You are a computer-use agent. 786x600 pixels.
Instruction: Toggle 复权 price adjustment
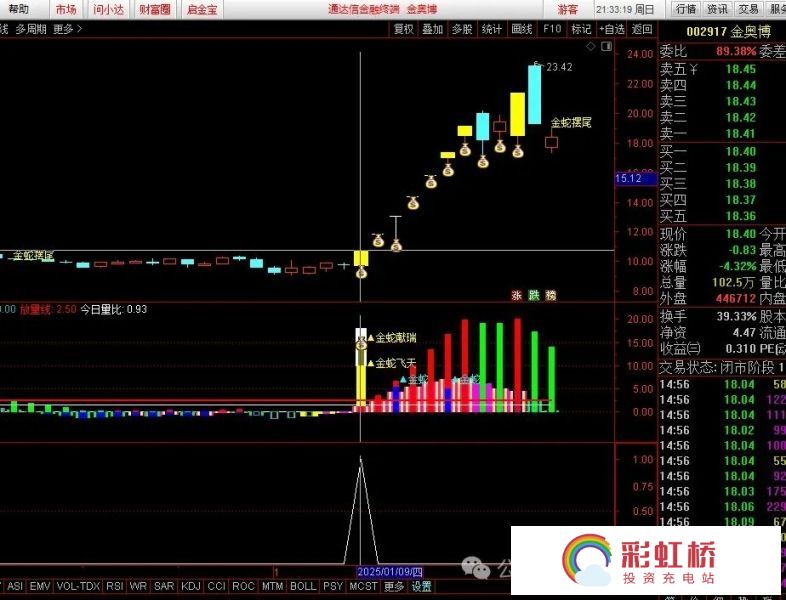[x=403, y=29]
